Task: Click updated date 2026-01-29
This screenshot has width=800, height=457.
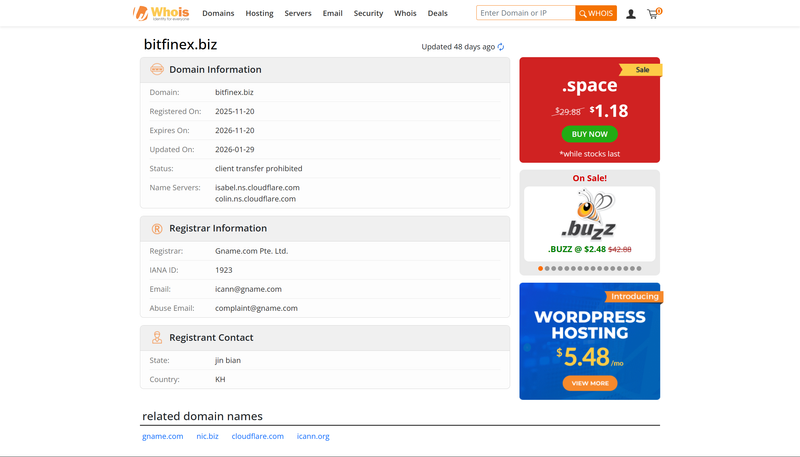Action: (x=235, y=149)
